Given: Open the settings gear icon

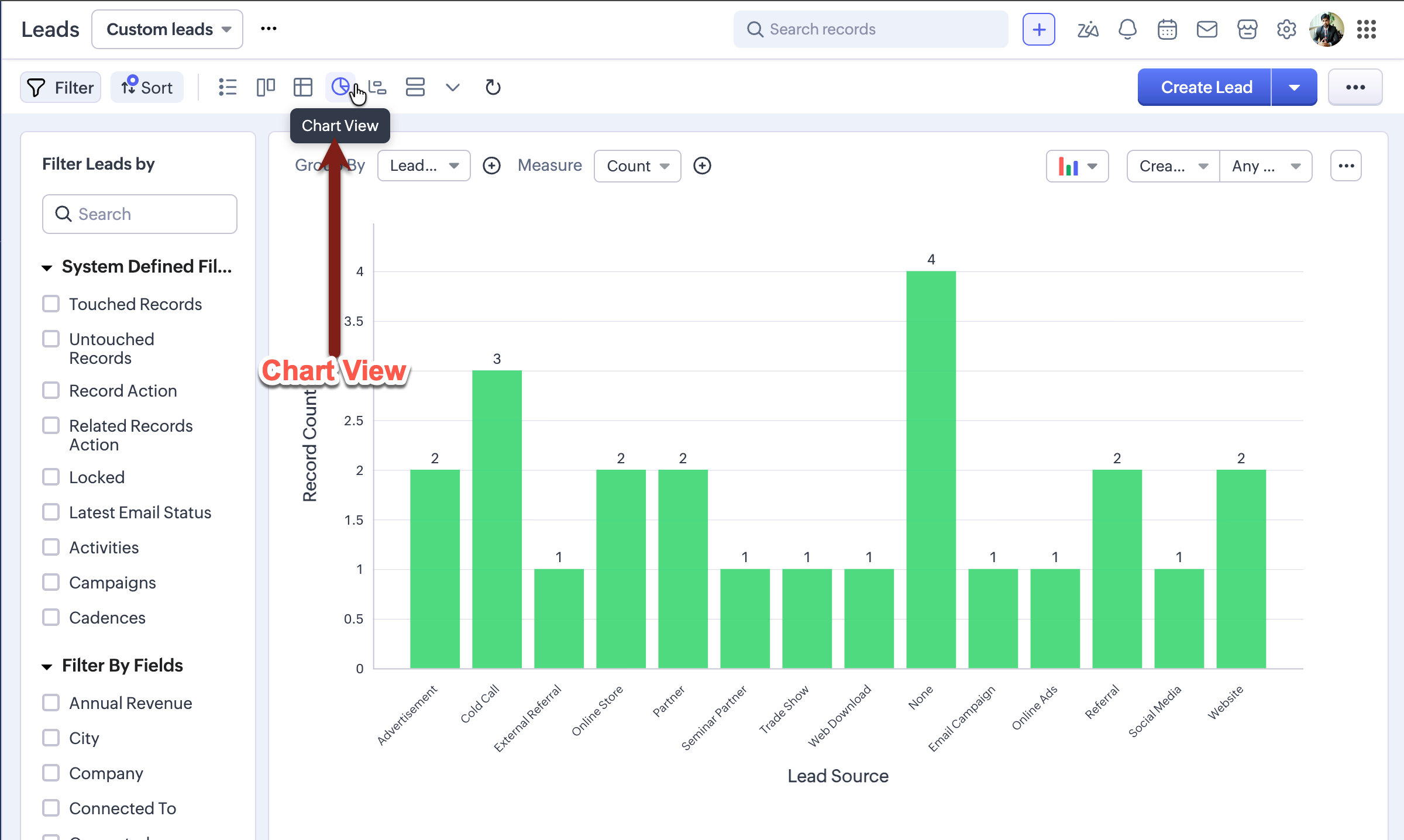Looking at the screenshot, I should [1286, 29].
